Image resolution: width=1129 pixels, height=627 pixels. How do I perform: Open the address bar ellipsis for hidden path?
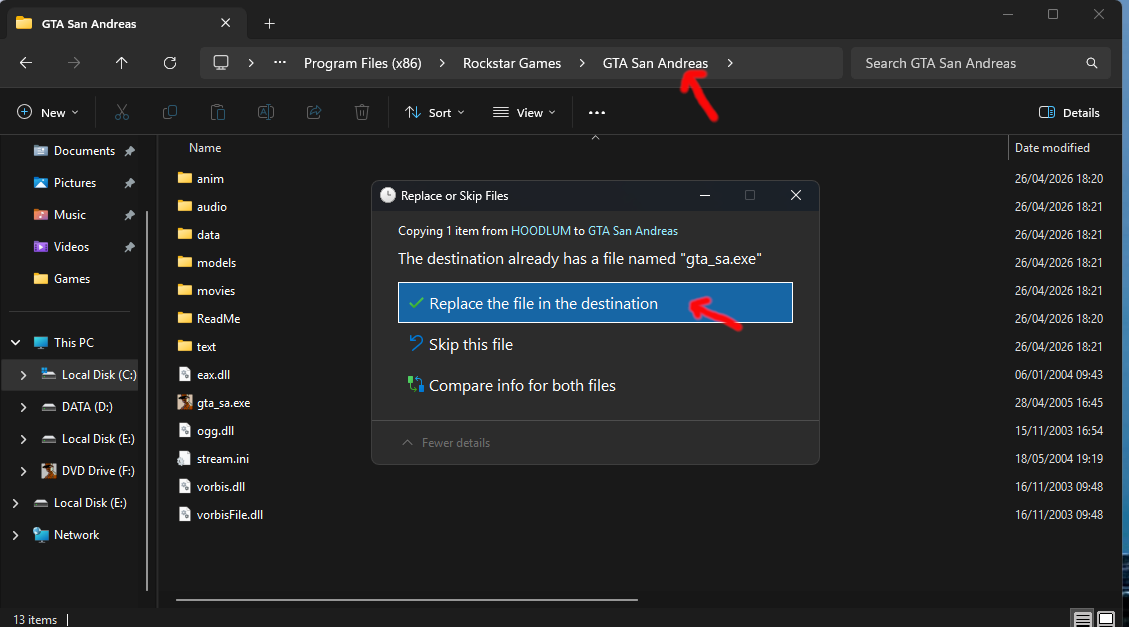280,63
